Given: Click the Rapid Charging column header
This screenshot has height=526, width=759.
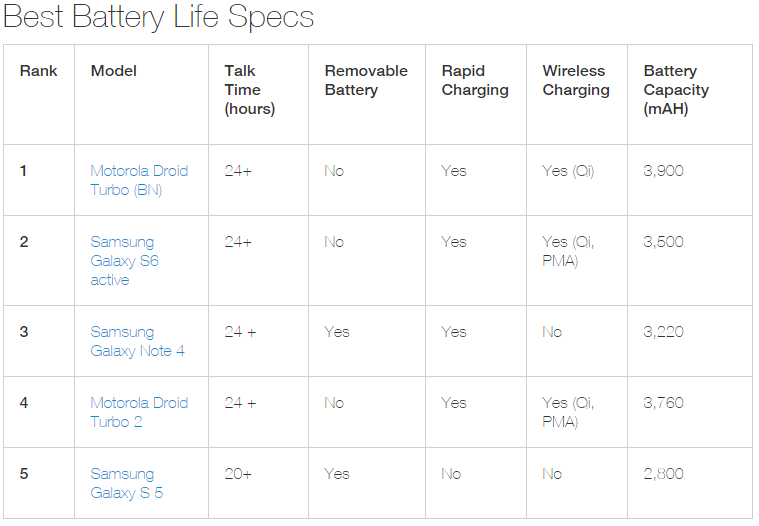Looking at the screenshot, I should point(475,80).
